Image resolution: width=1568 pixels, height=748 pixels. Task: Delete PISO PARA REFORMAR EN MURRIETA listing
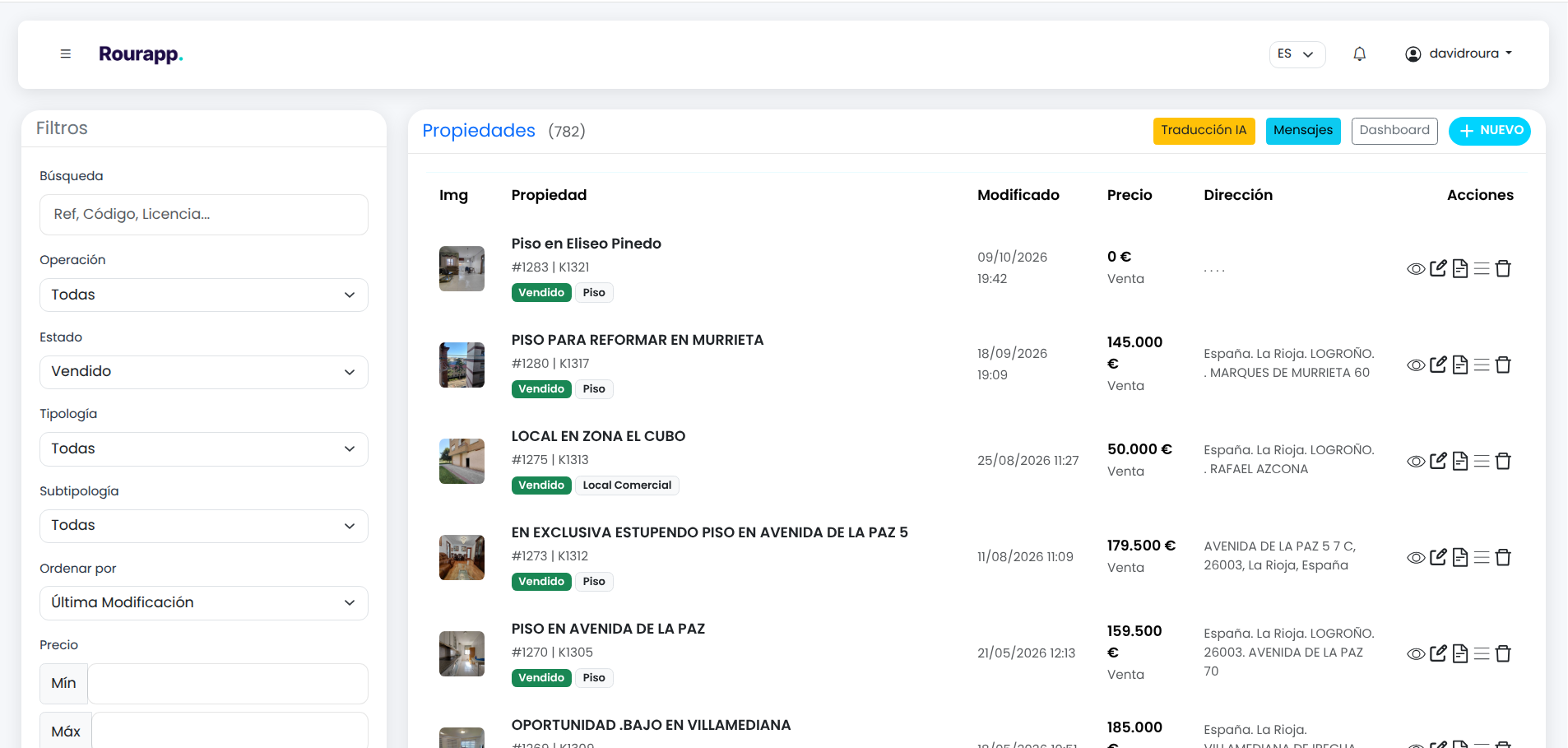click(1503, 365)
